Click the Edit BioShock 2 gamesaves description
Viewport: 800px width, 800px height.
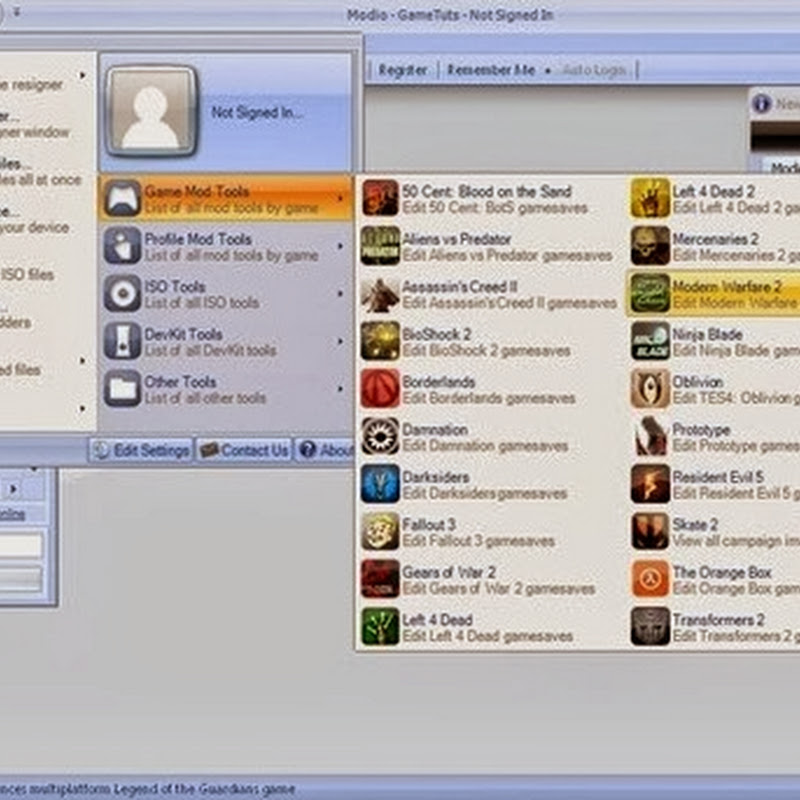486,351
